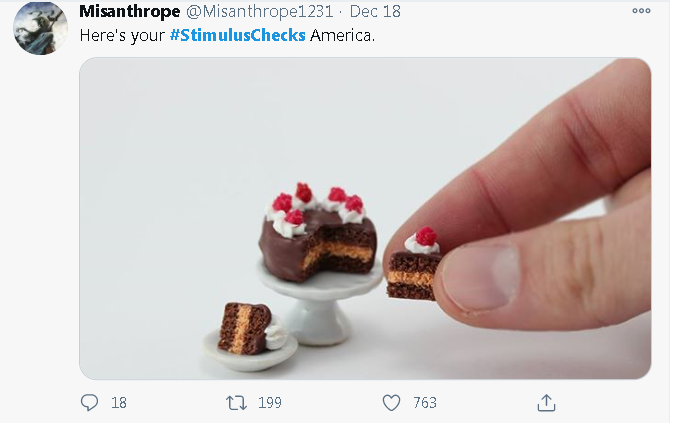
Task: Click the retweet count 199
Action: pos(269,402)
